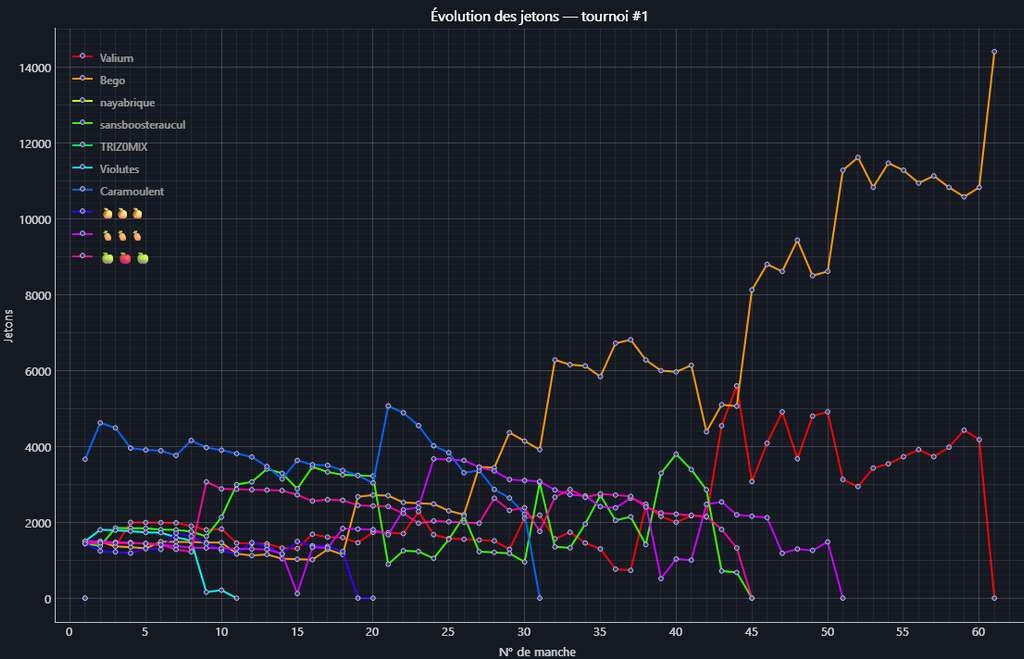The height and width of the screenshot is (659, 1024).
Task: Click the x-axis tick label 25
Action: click(448, 632)
